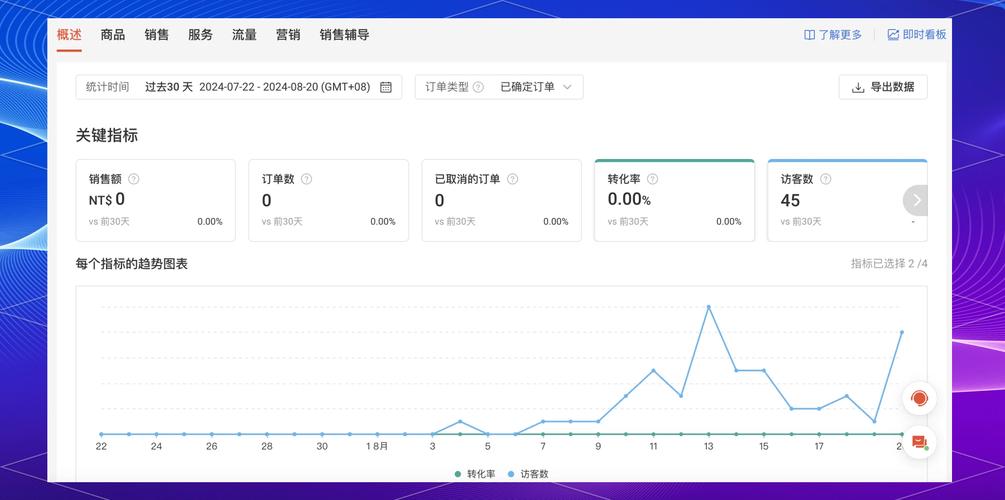Deselect the 转化率 metric card
The width and height of the screenshot is (1005, 500).
click(x=674, y=201)
